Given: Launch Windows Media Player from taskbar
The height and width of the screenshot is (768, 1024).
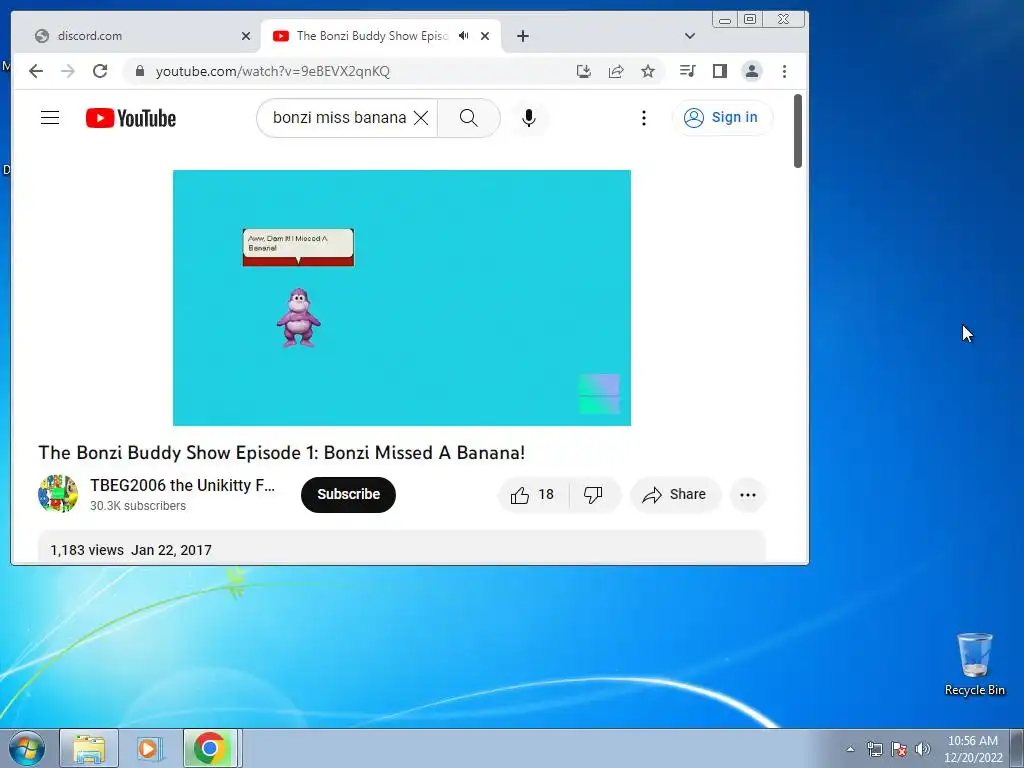Looking at the screenshot, I should tap(150, 748).
